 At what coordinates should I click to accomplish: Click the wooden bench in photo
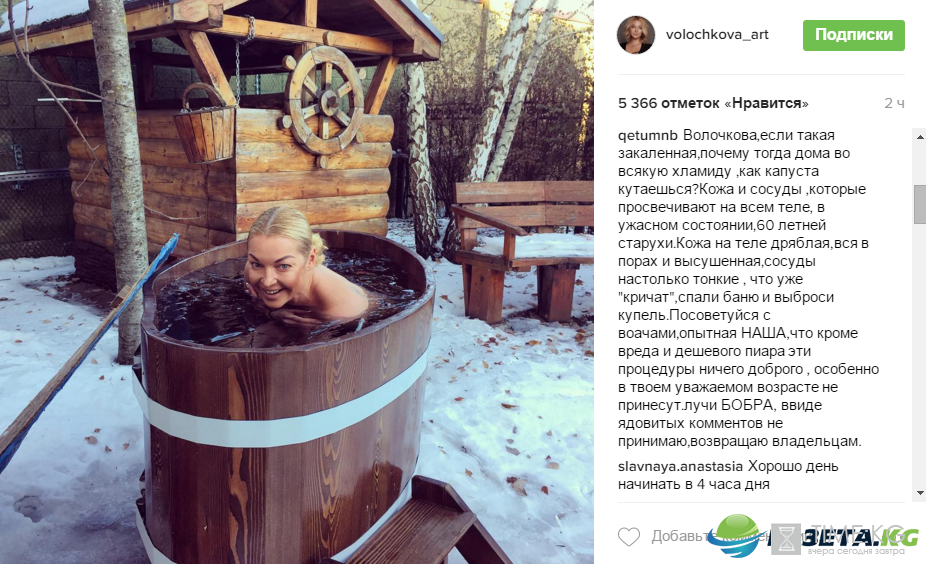pos(523,248)
